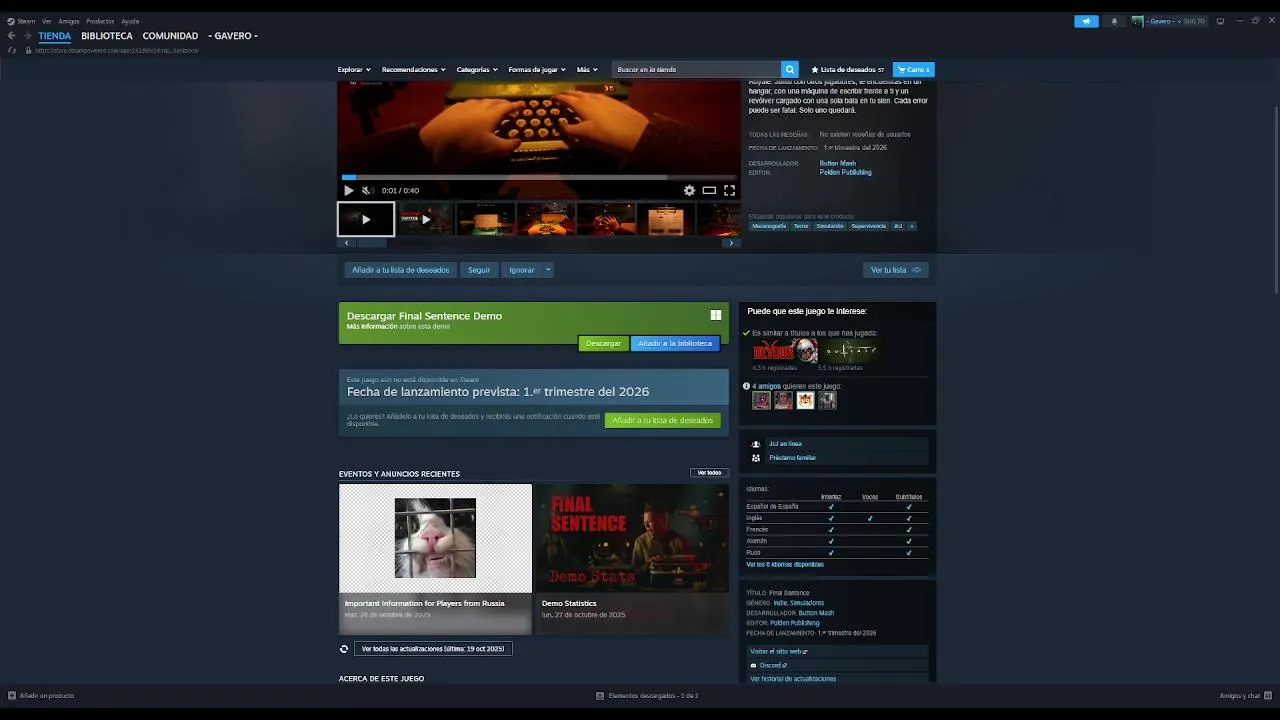
Task: Open the Ayuda menu
Action: click(x=130, y=21)
